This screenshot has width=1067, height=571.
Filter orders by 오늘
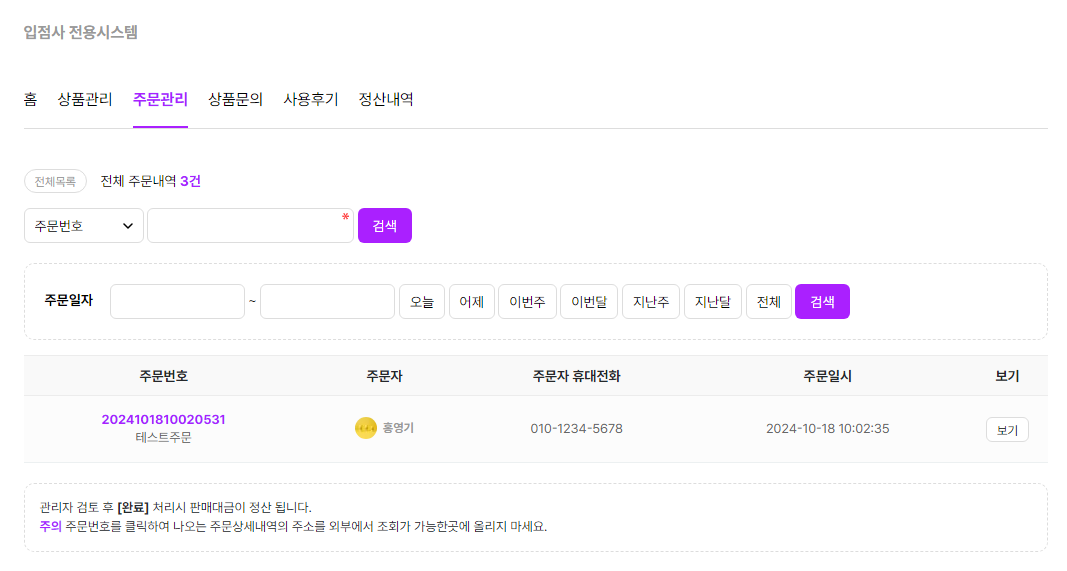422,301
